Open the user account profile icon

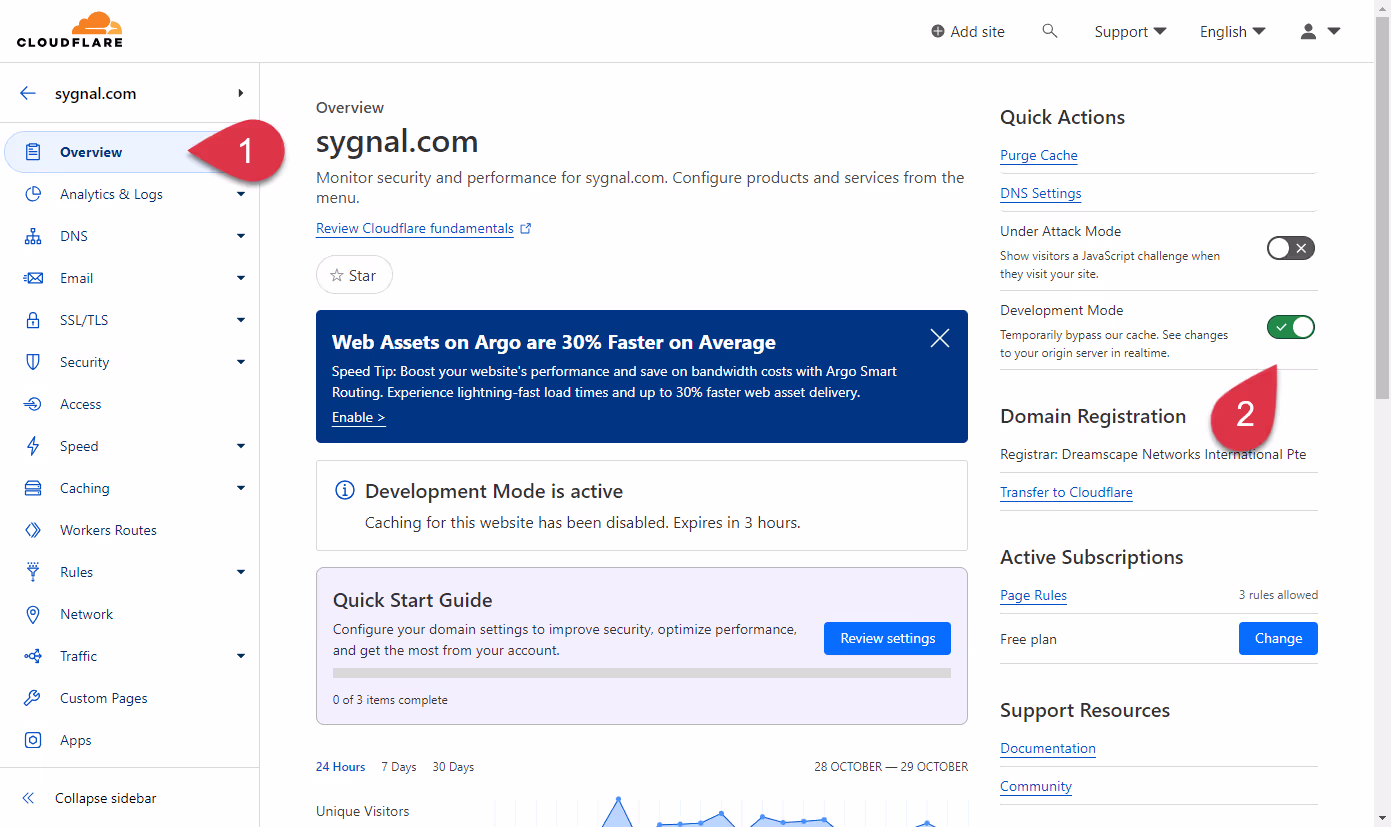tap(1308, 31)
